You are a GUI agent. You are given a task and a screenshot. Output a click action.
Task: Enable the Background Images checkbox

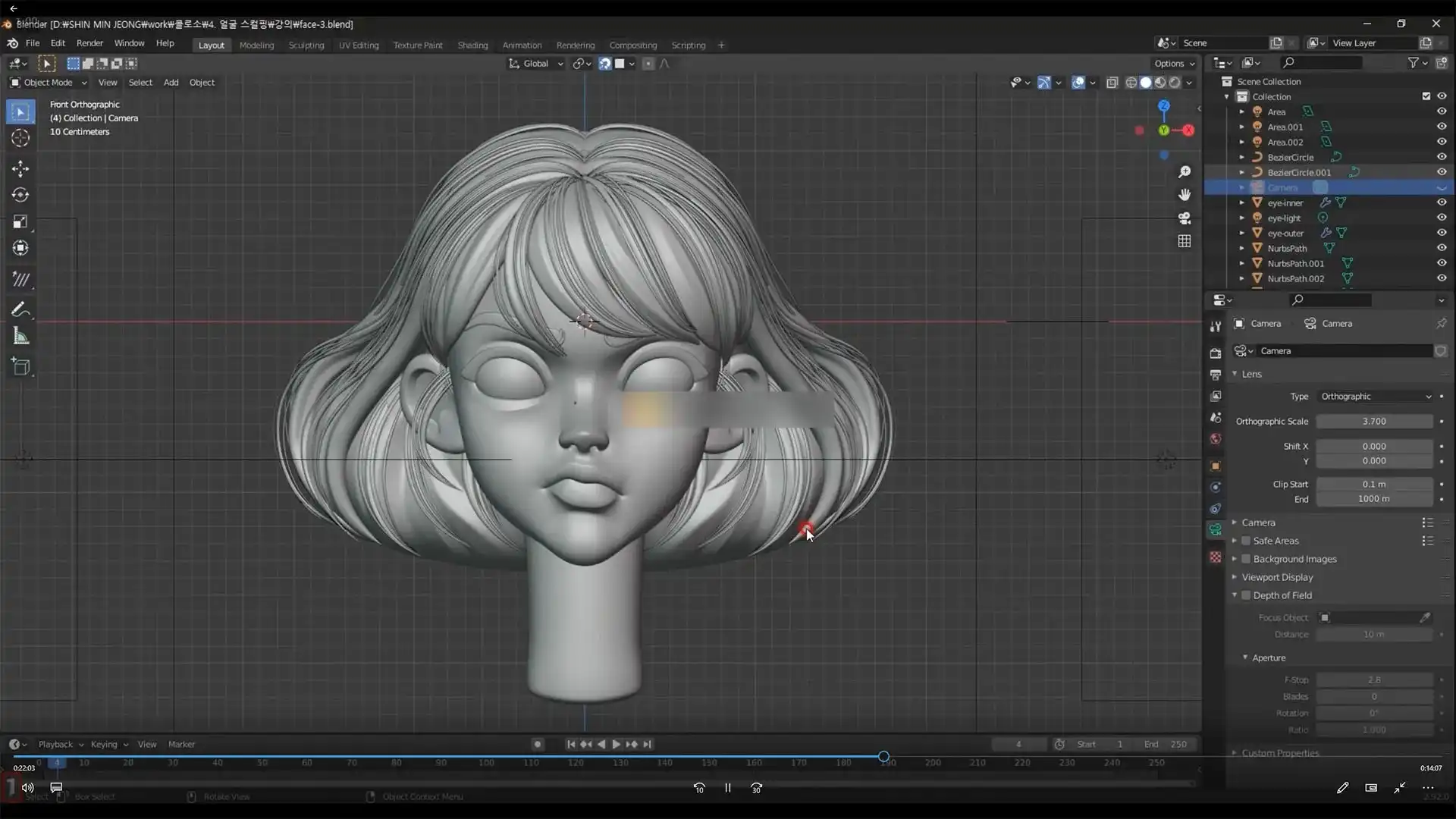(1247, 559)
